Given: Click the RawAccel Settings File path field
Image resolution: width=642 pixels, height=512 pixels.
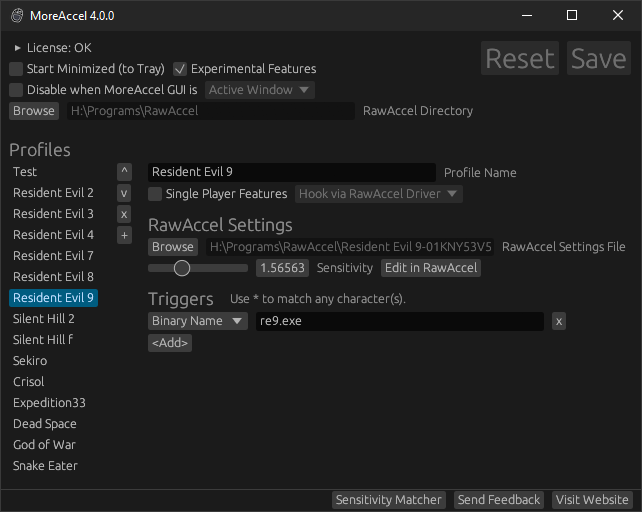Looking at the screenshot, I should pyautogui.click(x=350, y=247).
